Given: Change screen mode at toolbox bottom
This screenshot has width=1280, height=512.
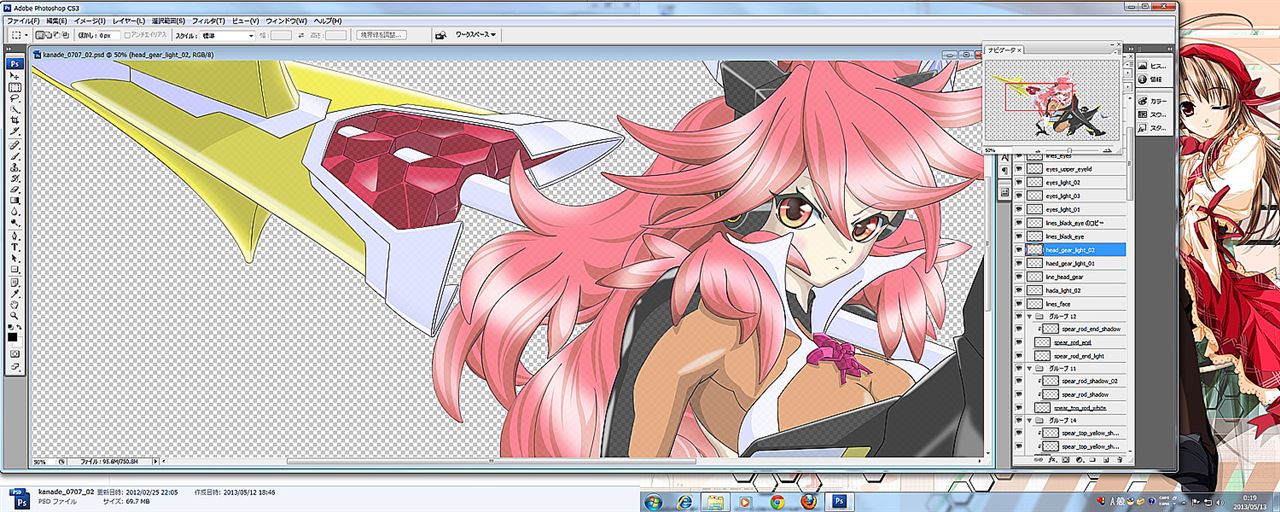Looking at the screenshot, I should pos(15,367).
